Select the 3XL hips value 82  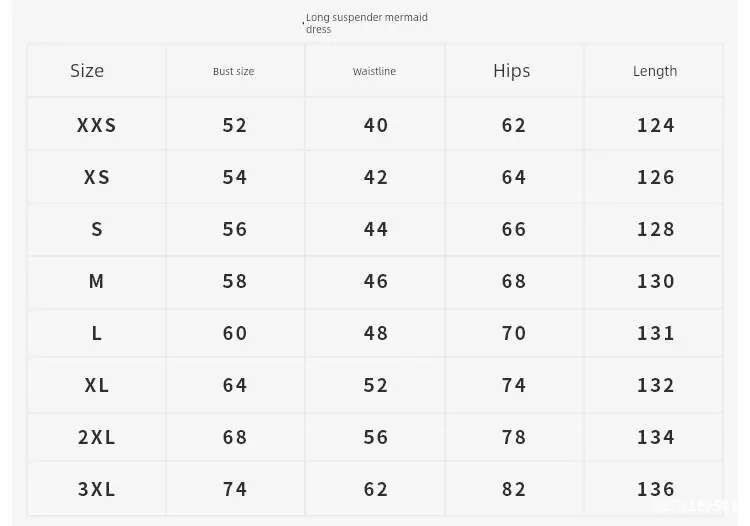pos(514,489)
